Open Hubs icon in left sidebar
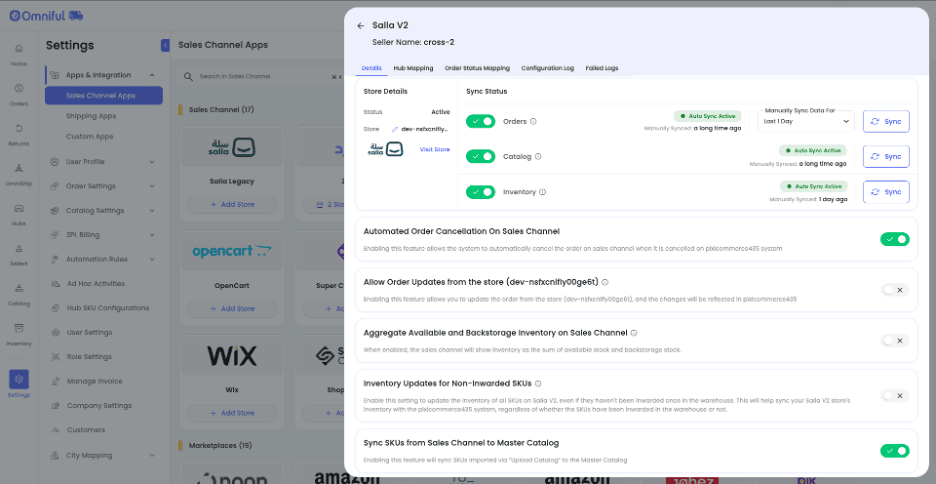Viewport: 936px width, 484px height. (19, 214)
